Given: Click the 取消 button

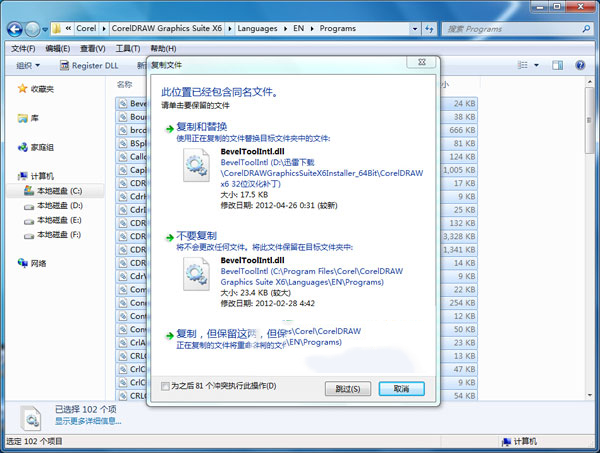Looking at the screenshot, I should 401,389.
